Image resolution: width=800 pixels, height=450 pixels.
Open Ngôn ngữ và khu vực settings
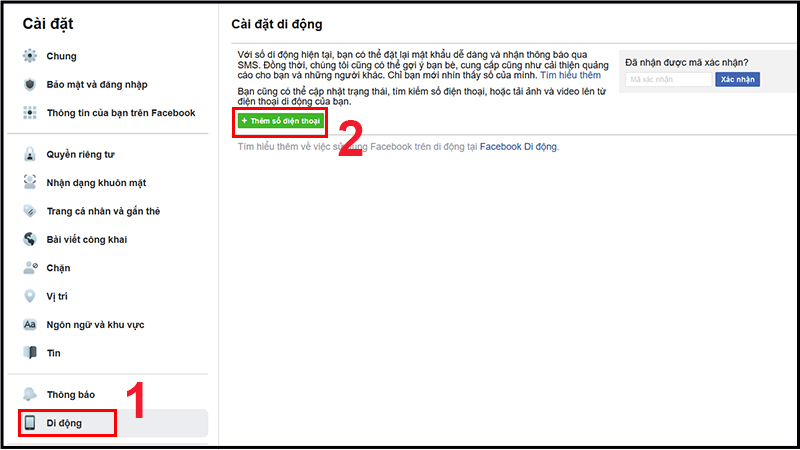point(95,325)
